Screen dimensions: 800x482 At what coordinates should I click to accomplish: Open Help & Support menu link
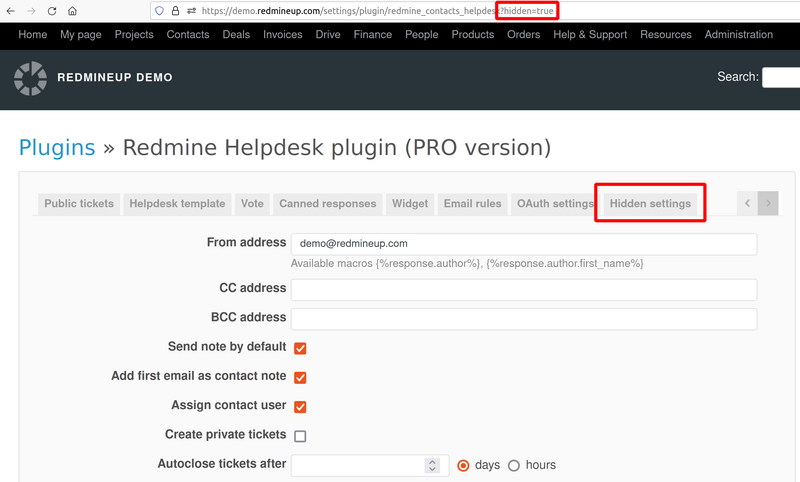(590, 34)
